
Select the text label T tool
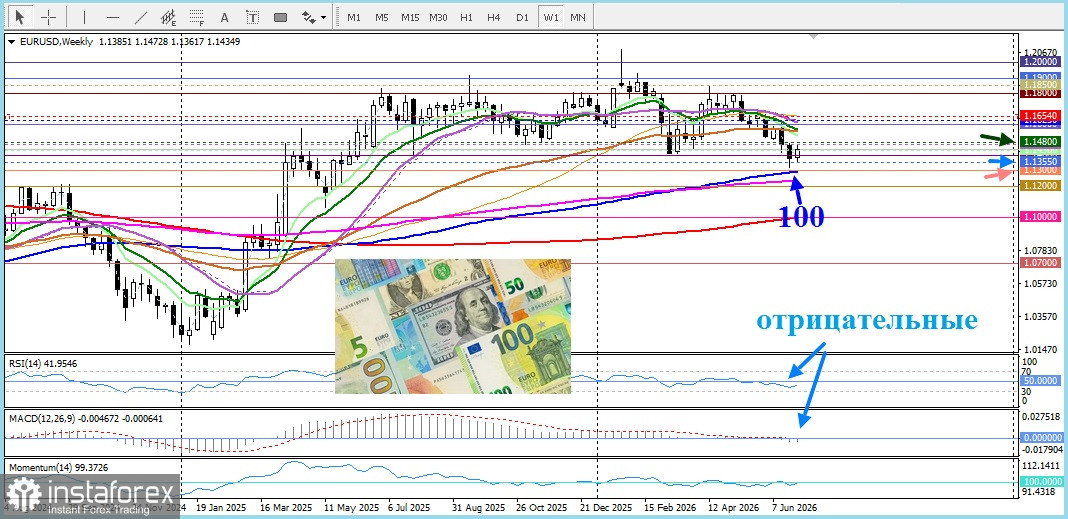252,17
